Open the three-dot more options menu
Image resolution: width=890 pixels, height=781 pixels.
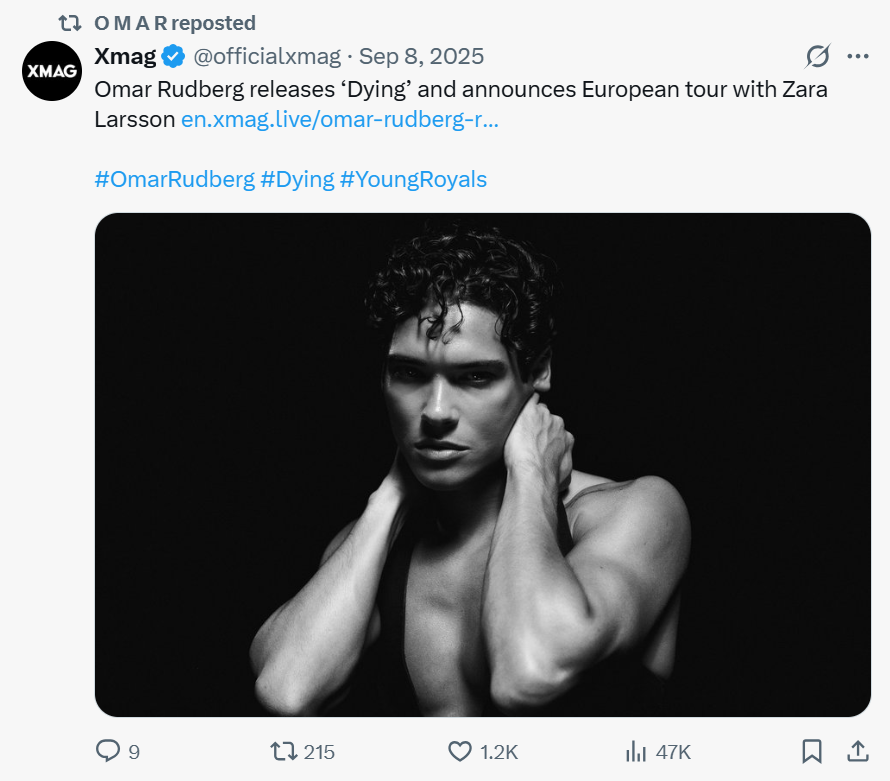[x=857, y=56]
